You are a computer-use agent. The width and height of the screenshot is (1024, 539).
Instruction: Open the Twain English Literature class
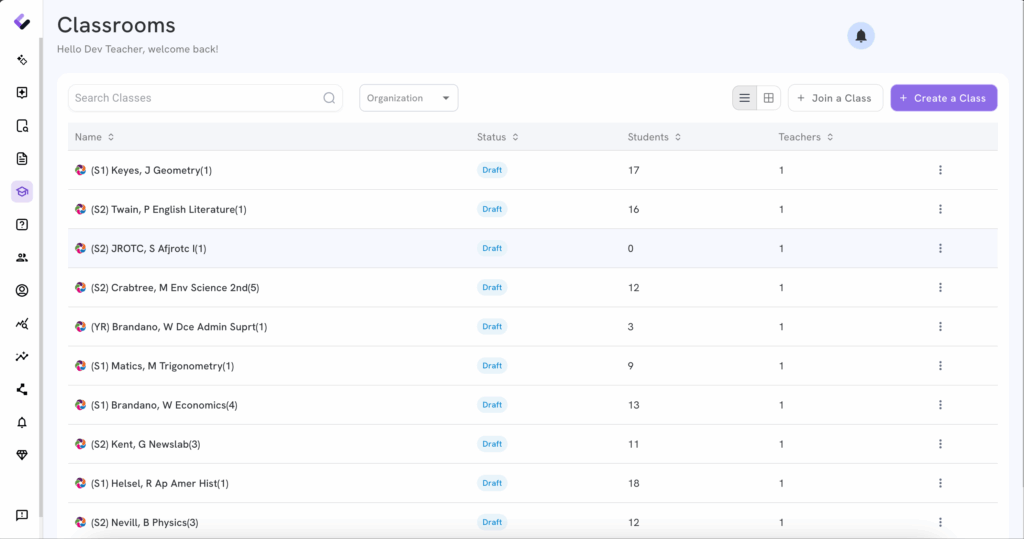tap(168, 209)
